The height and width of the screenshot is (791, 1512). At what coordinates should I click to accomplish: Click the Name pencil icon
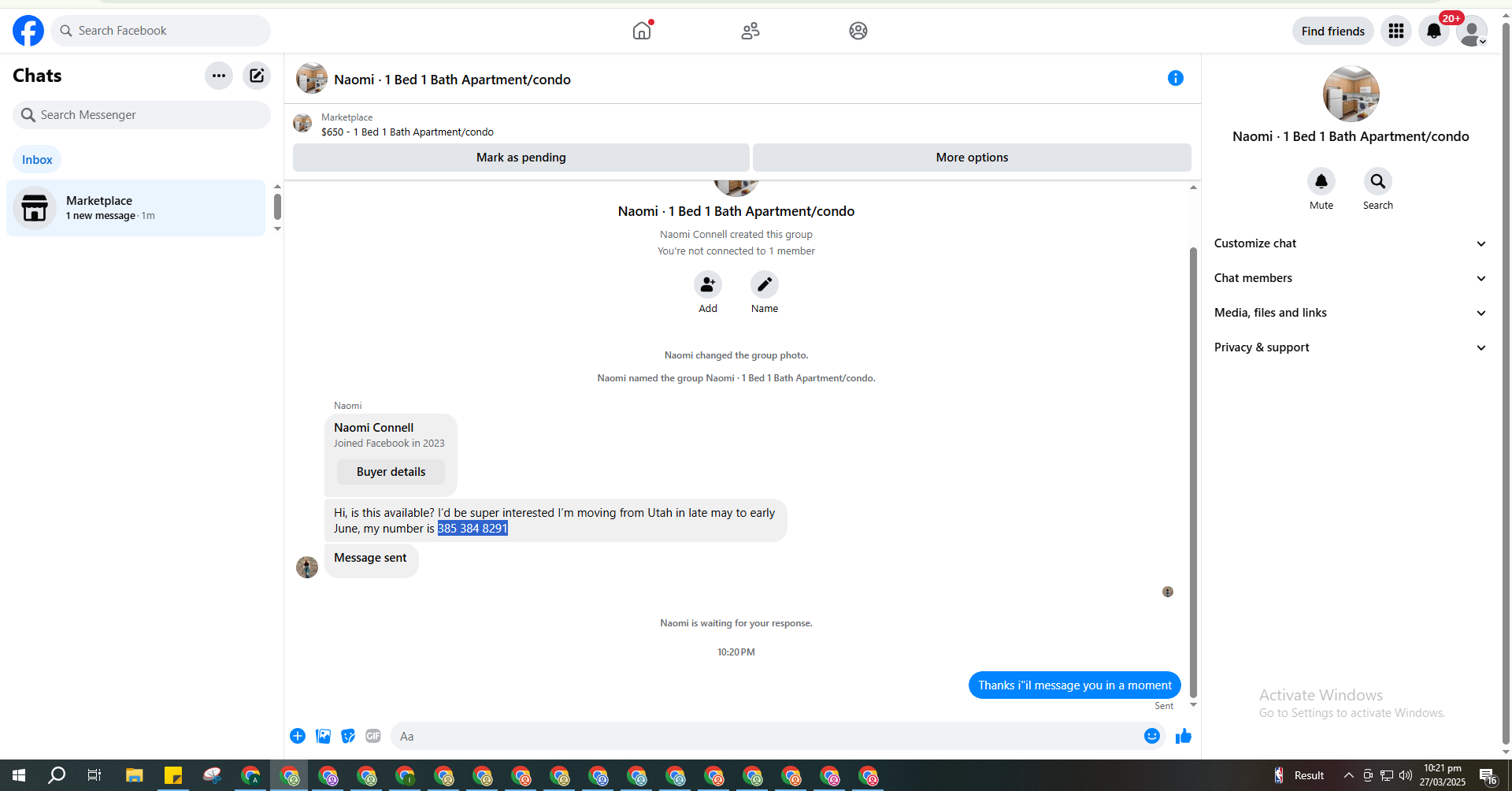point(765,284)
